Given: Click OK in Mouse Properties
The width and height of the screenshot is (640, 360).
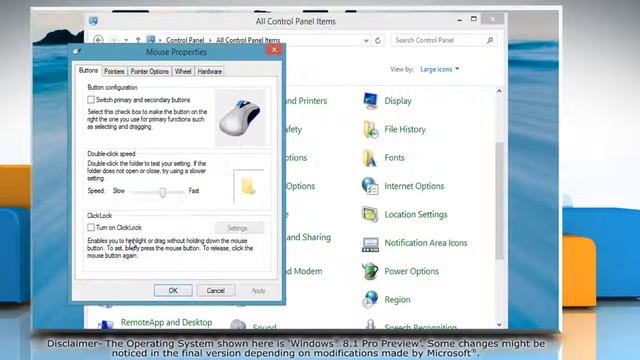Looking at the screenshot, I should (x=173, y=291).
